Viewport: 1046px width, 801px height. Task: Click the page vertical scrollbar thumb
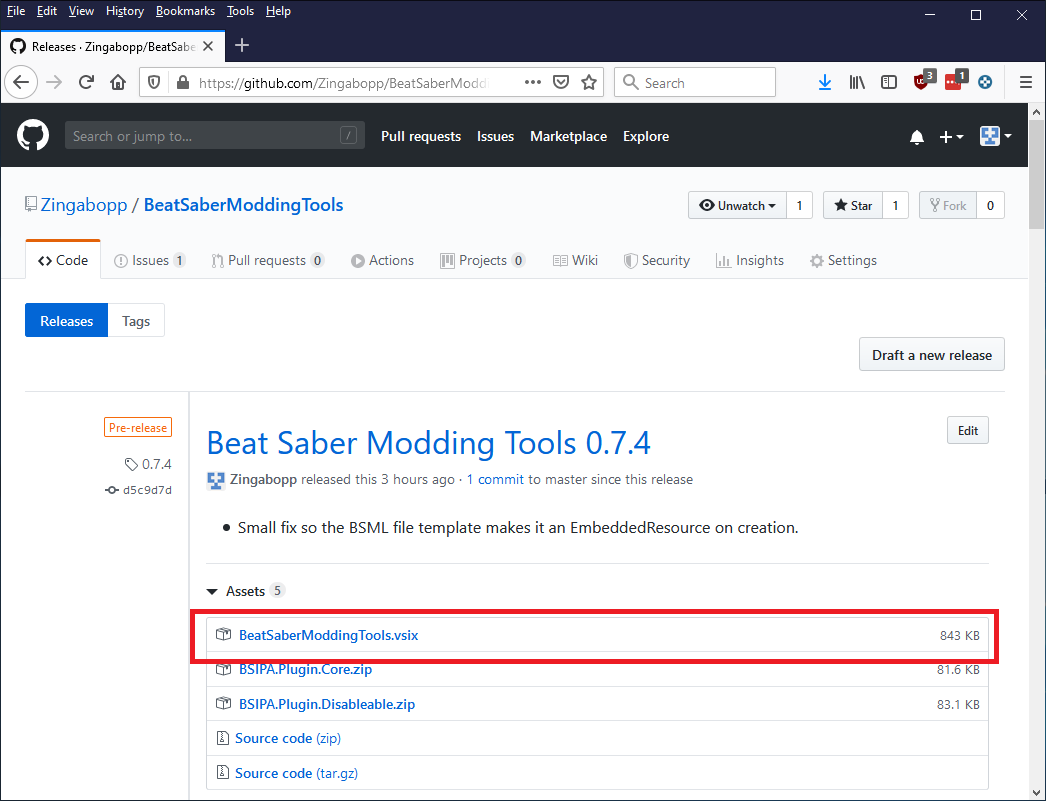pyautogui.click(x=1036, y=175)
